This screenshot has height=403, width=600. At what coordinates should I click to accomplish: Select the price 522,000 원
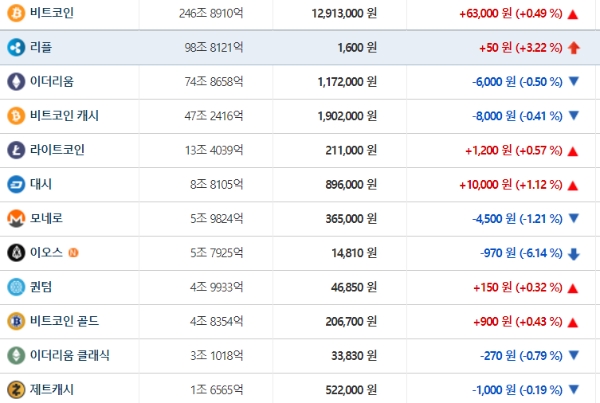[x=351, y=390]
